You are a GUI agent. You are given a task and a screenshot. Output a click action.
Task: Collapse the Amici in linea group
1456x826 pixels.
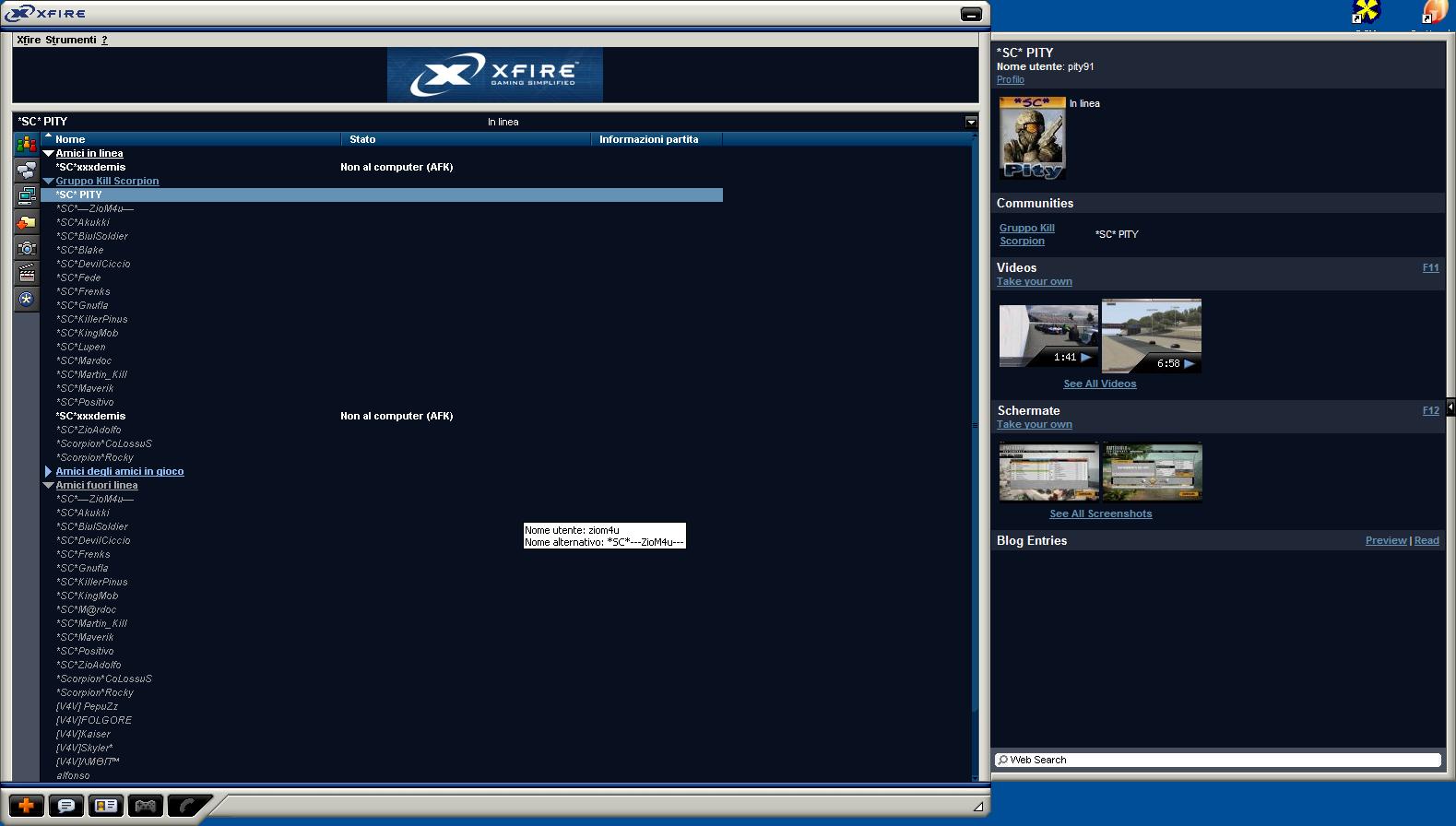[48, 154]
